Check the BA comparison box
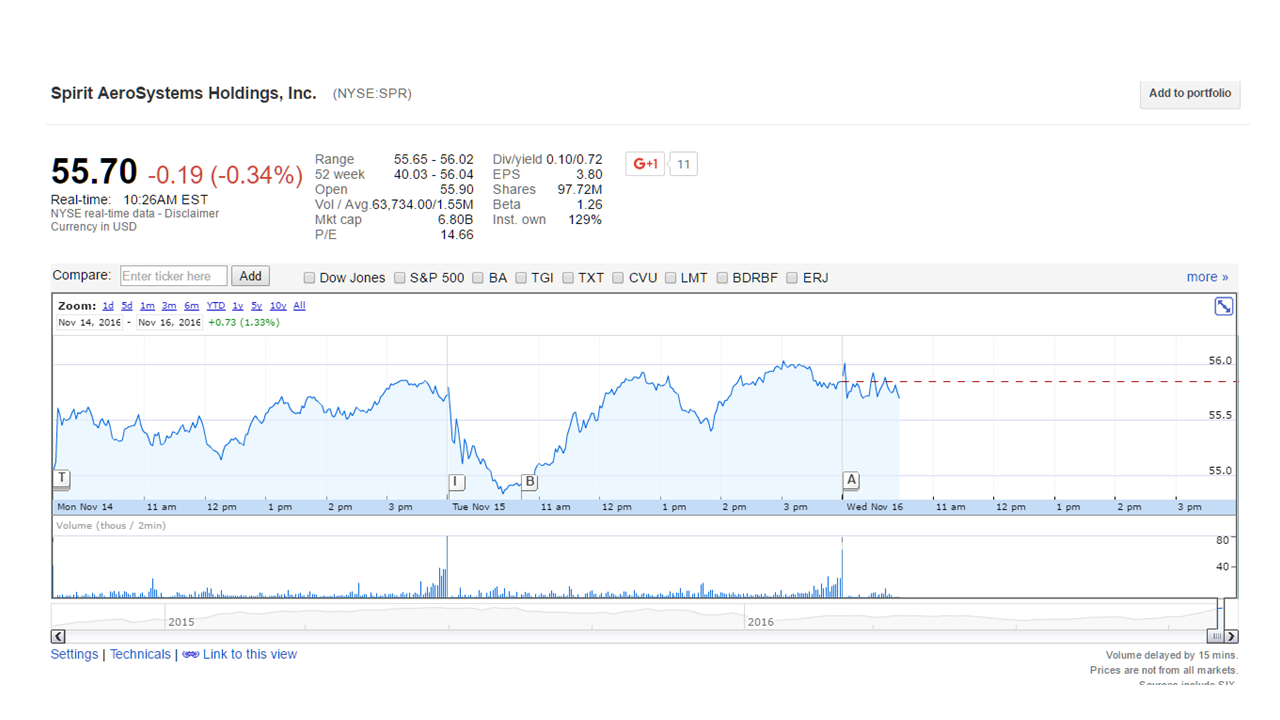 (478, 278)
